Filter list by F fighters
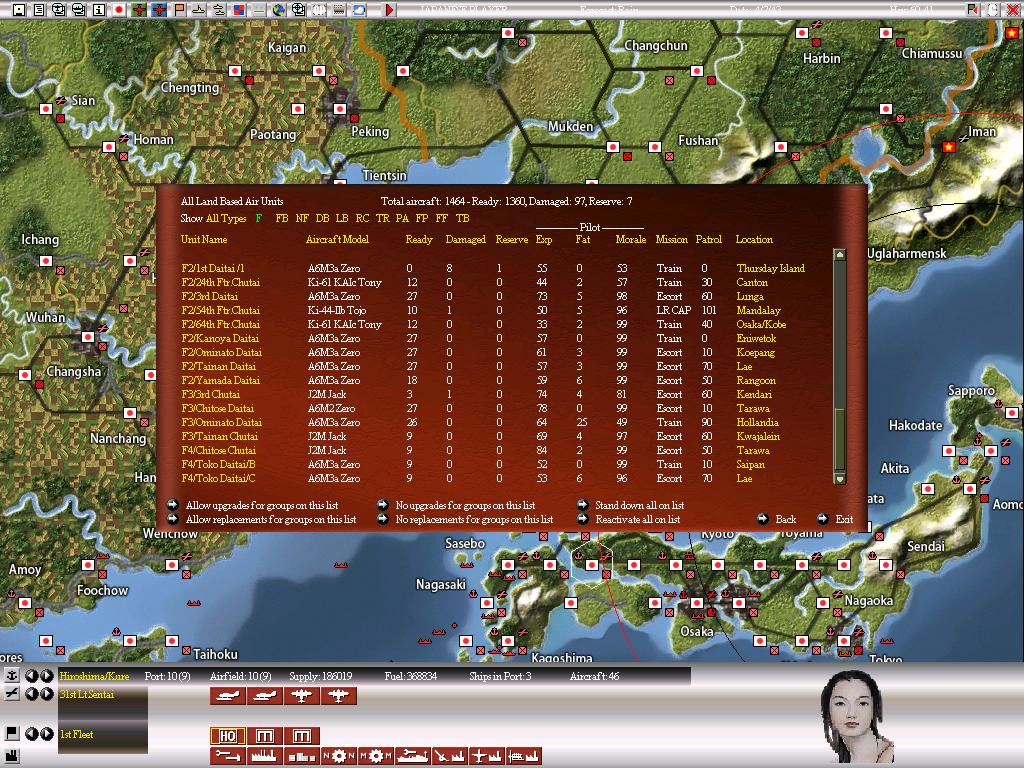Image resolution: width=1024 pixels, height=768 pixels. point(259,218)
